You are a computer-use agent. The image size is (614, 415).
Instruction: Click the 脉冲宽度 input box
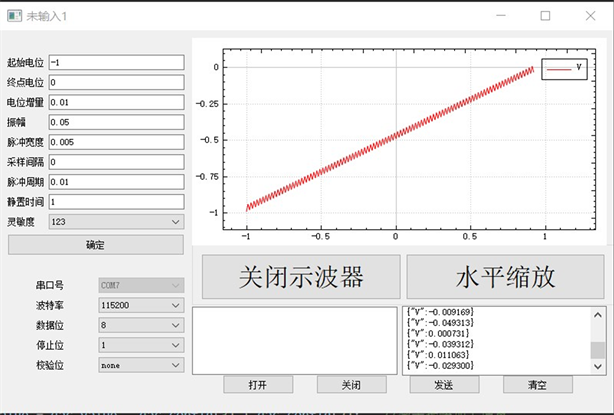click(x=115, y=142)
